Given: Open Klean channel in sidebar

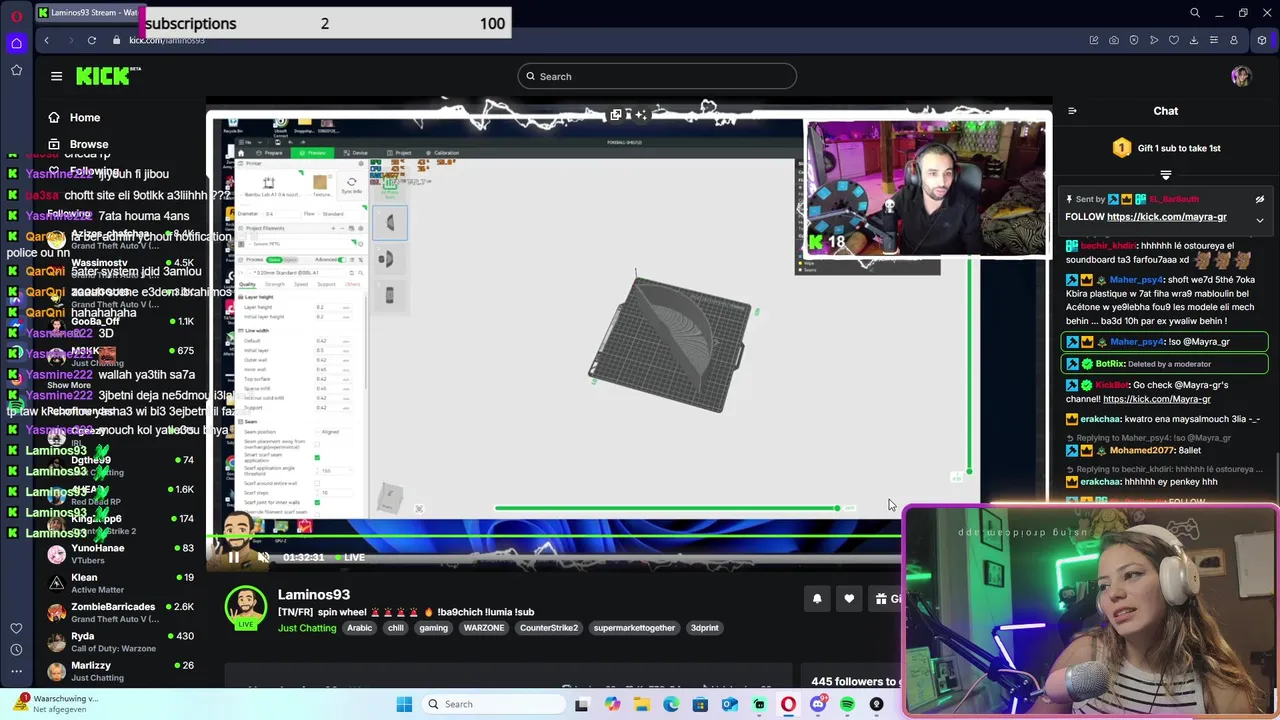Looking at the screenshot, I should pyautogui.click(x=120, y=583).
